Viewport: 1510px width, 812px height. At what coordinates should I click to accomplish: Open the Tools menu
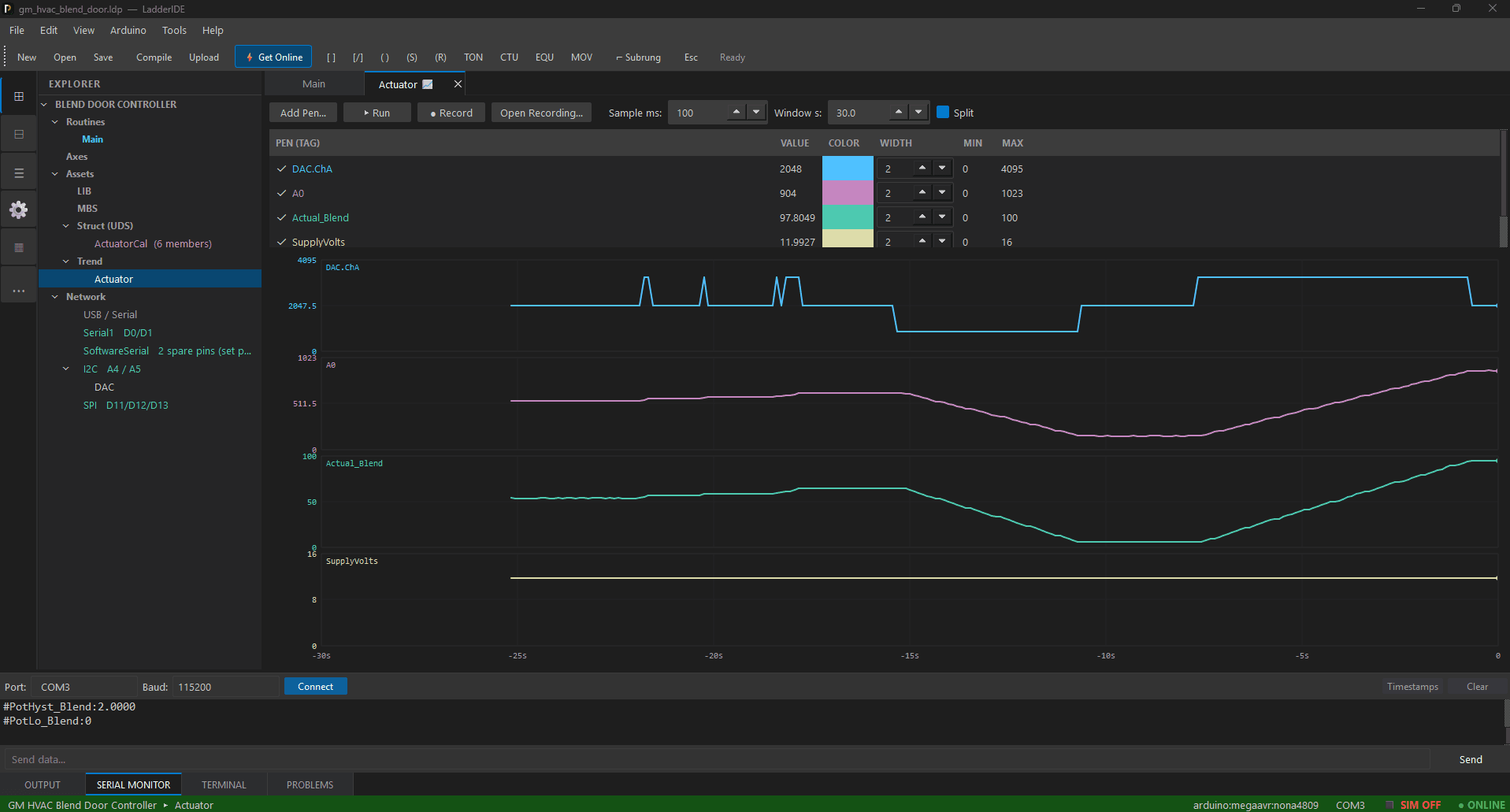point(174,30)
